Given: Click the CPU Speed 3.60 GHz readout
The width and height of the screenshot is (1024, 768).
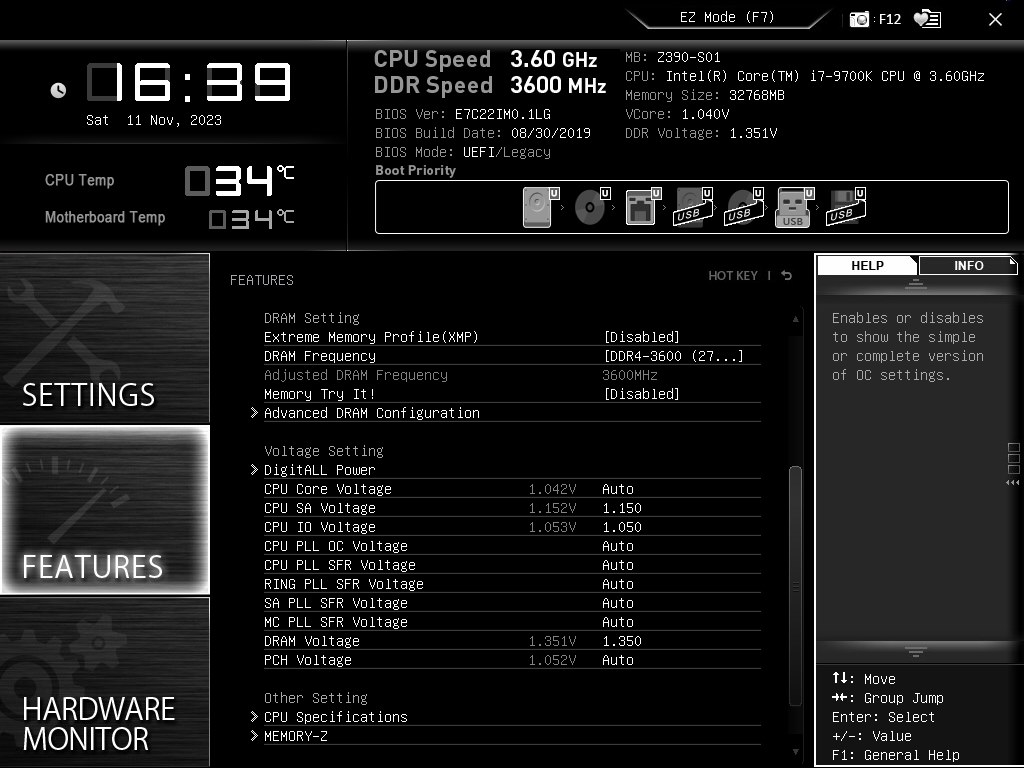Looking at the screenshot, I should (x=485, y=59).
